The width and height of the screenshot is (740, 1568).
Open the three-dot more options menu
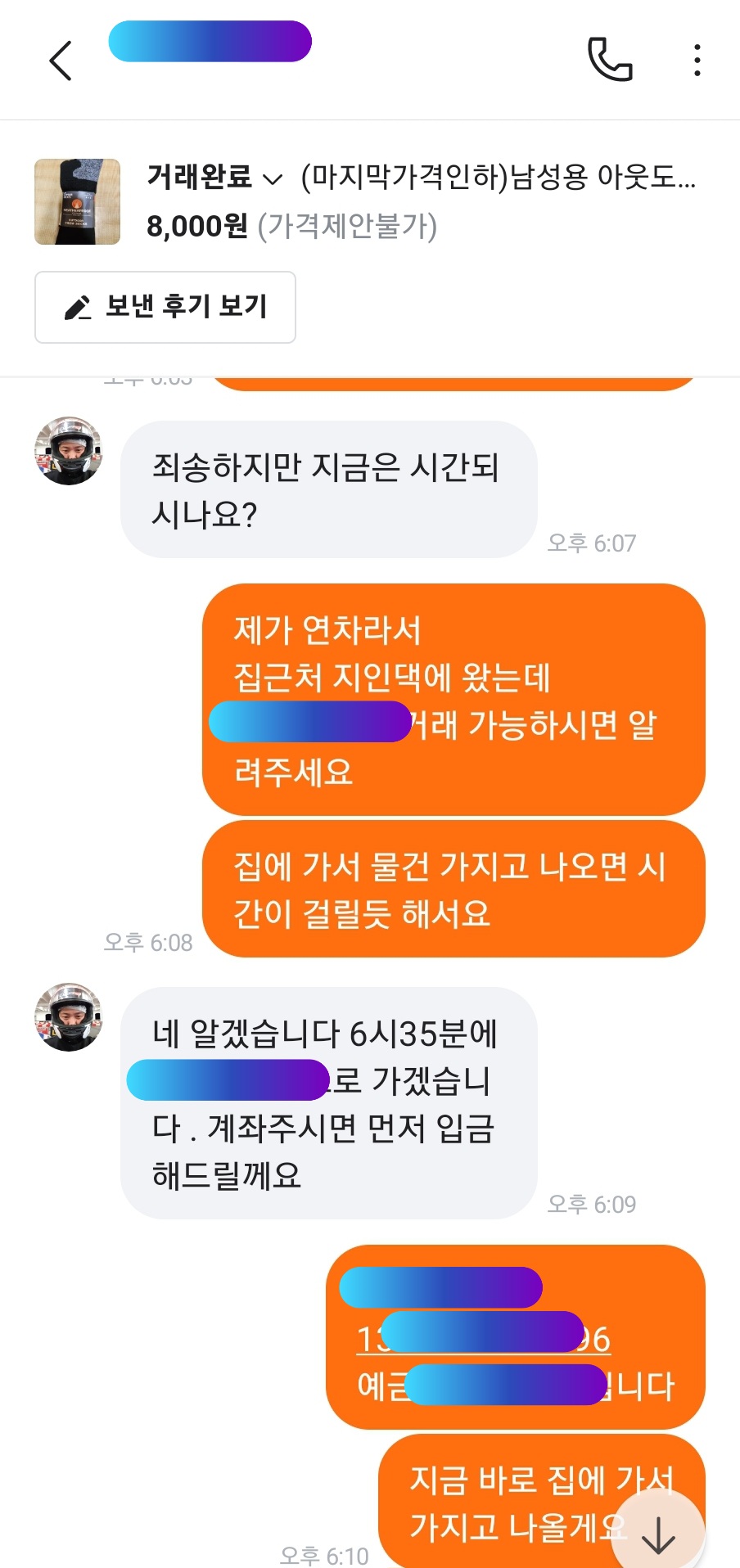697,61
